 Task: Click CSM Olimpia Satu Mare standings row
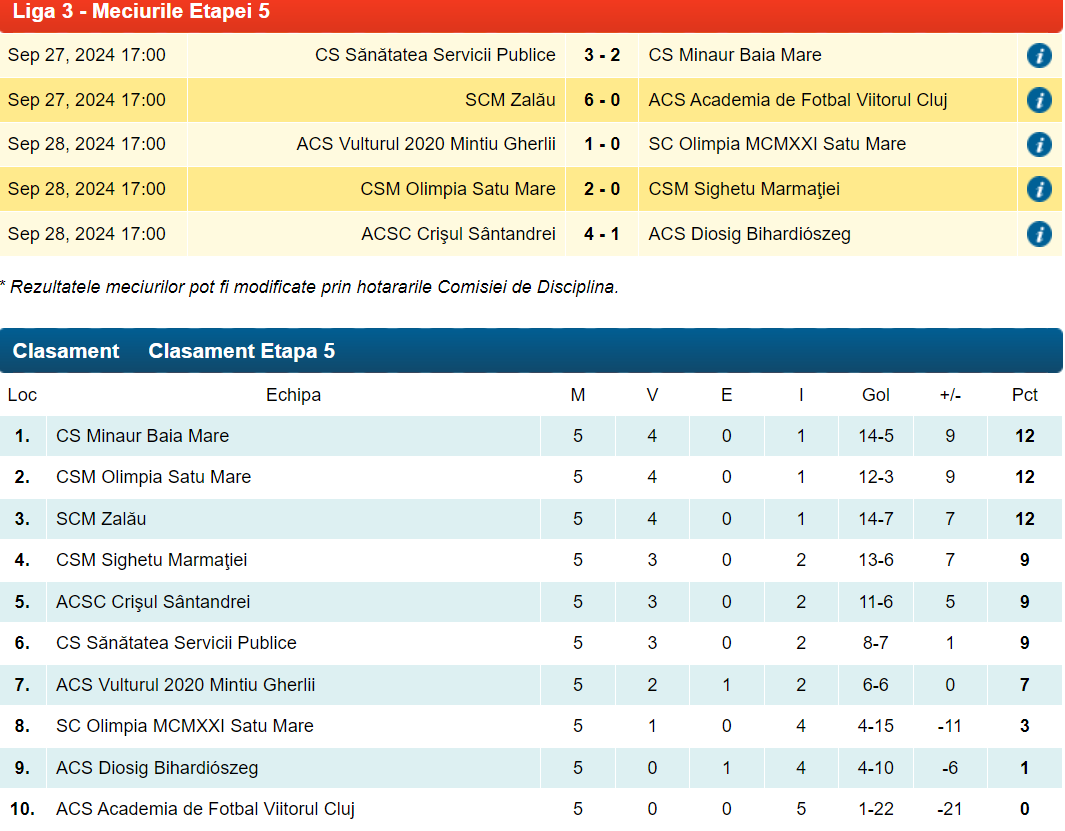click(153, 477)
